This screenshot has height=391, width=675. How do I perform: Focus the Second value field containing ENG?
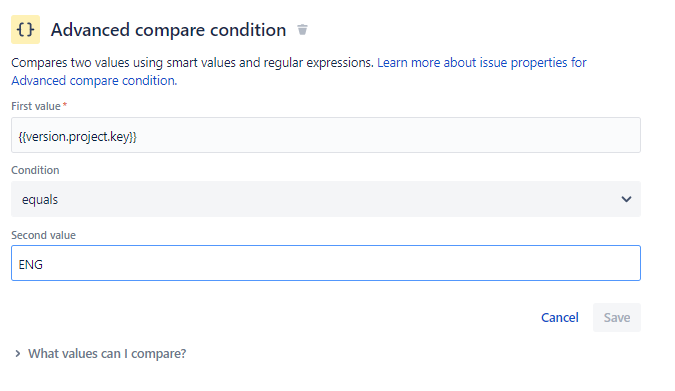(326, 263)
